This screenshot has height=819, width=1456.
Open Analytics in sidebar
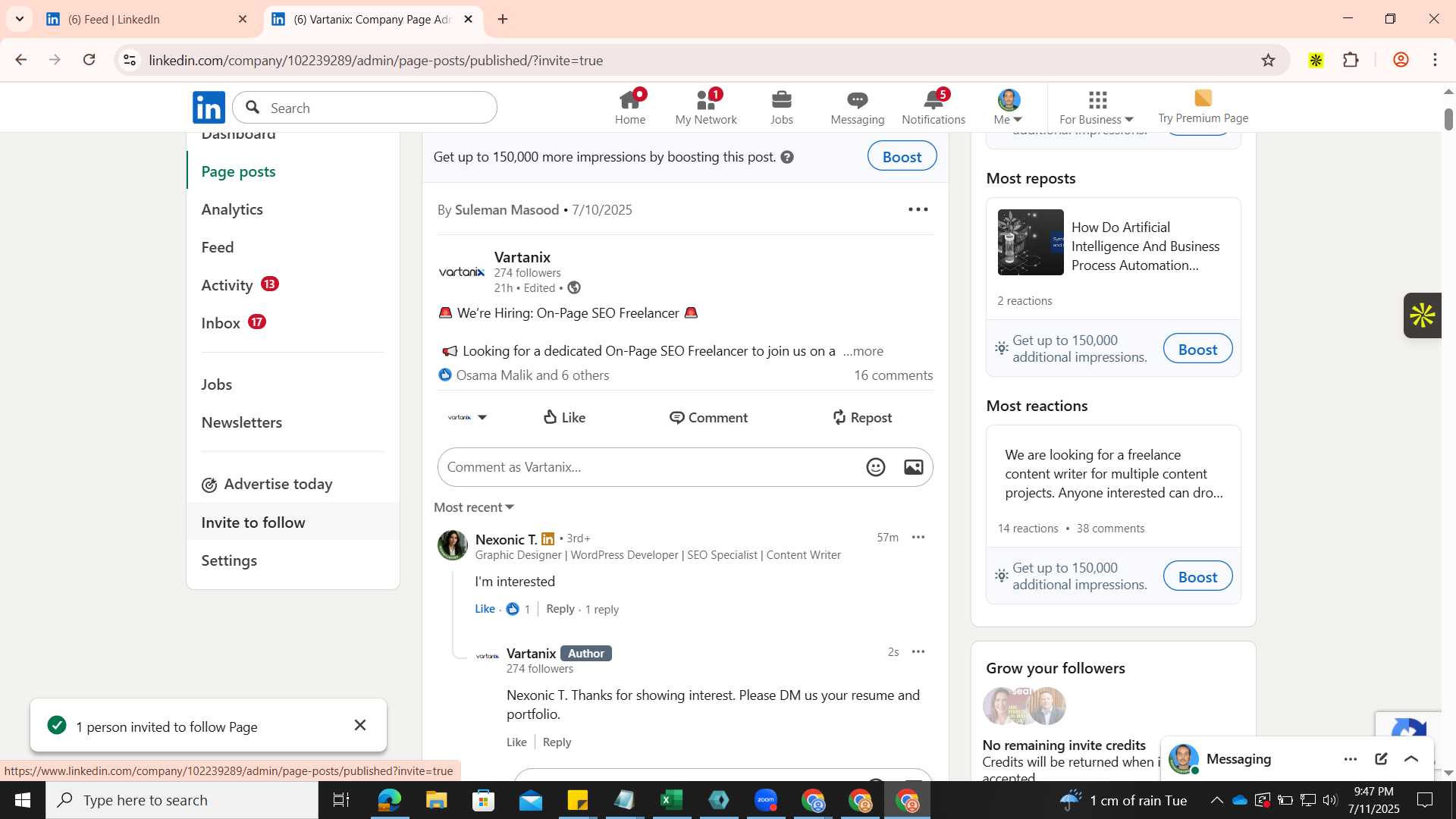click(x=232, y=209)
